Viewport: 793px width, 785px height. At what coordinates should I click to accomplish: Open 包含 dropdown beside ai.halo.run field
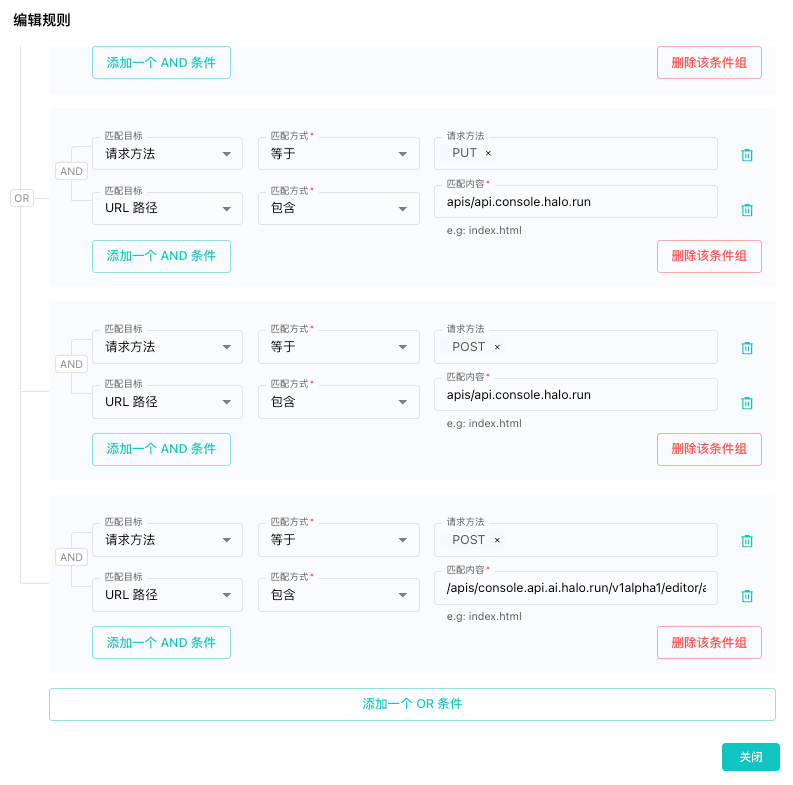point(339,595)
